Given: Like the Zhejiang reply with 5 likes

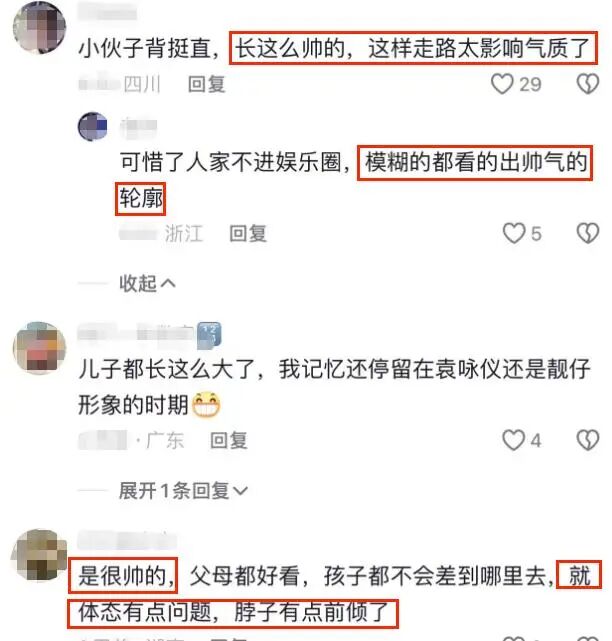Looking at the screenshot, I should [x=513, y=233].
